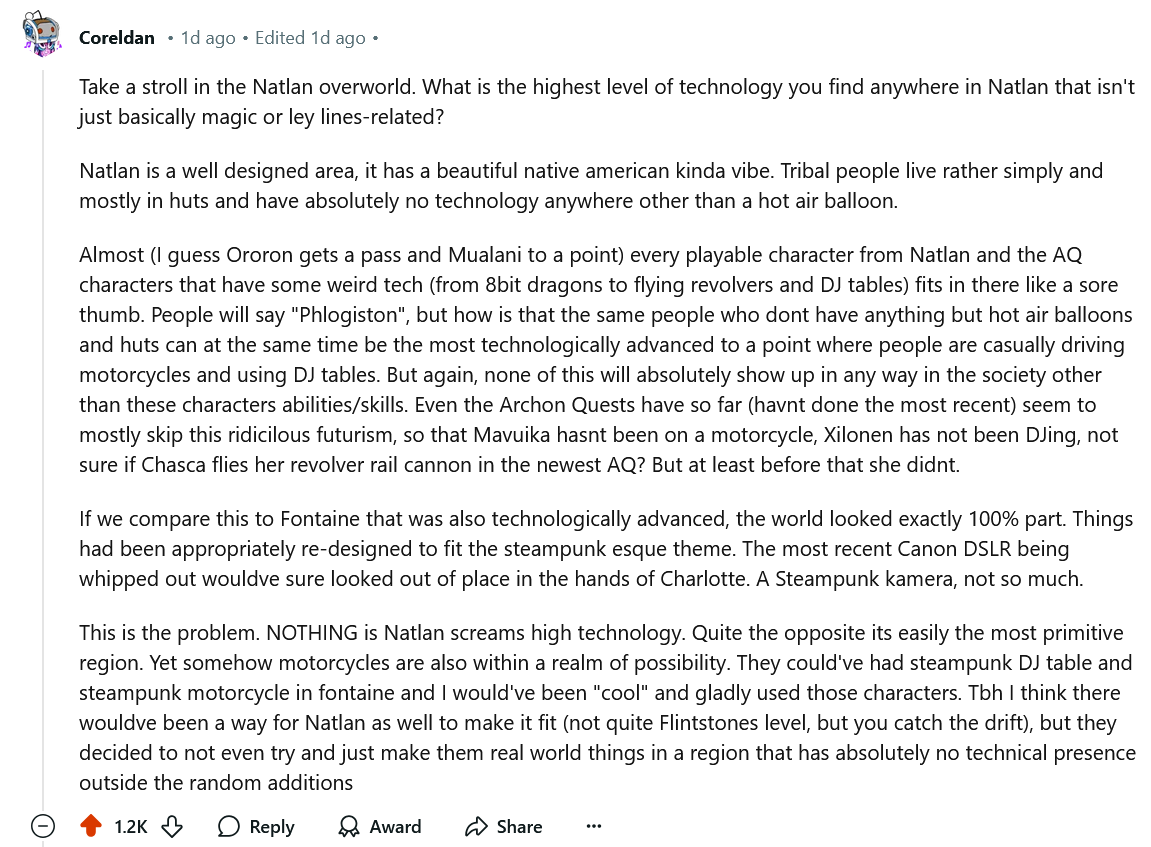Image resolution: width=1151 pixels, height=847 pixels.
Task: Click the Share arrow icon
Action: point(475,826)
